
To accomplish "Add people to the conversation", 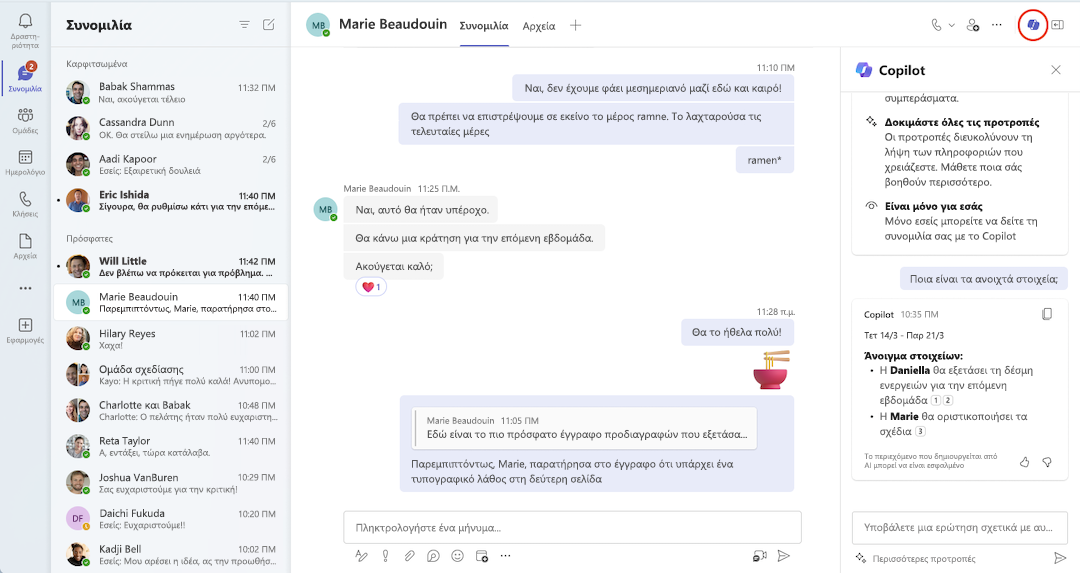I will click(x=973, y=25).
